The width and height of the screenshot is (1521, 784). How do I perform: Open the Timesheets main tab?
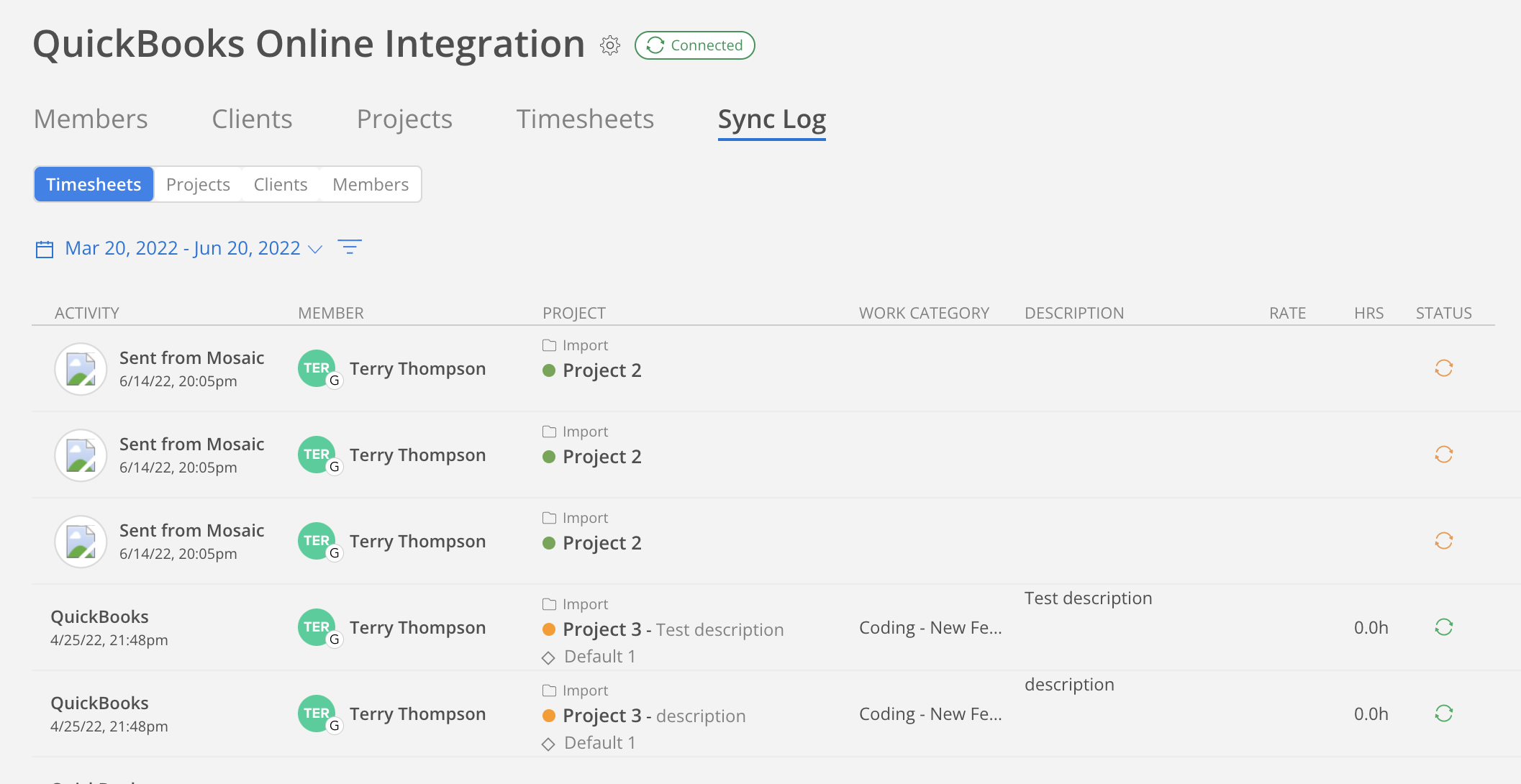point(585,119)
